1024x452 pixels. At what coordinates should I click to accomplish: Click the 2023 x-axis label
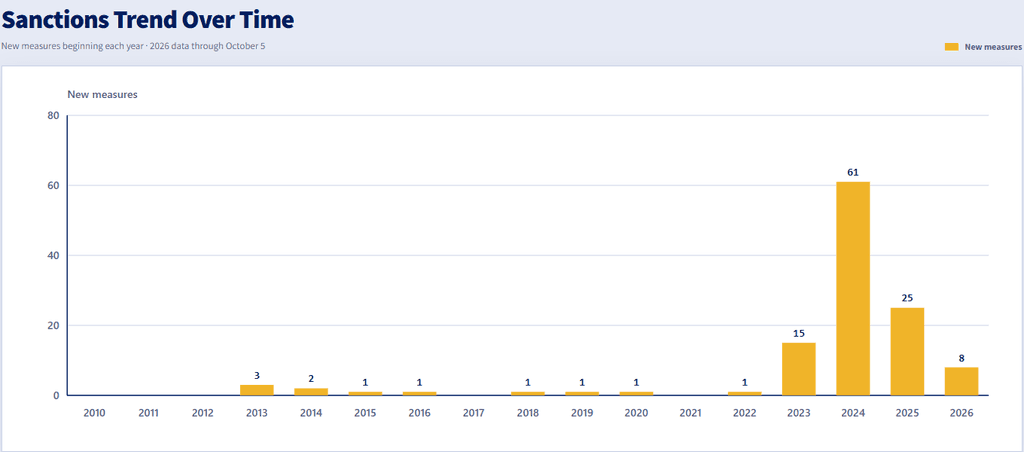[799, 413]
